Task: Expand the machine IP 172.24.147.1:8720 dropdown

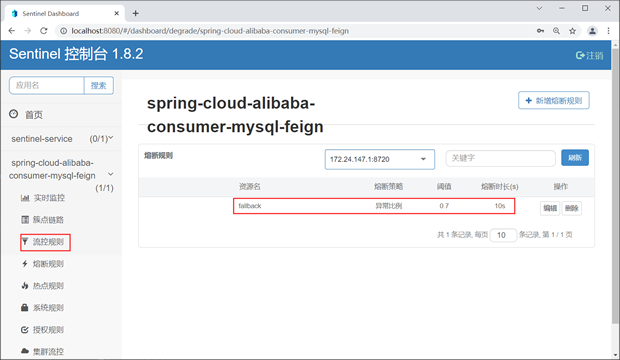Action: coord(380,159)
